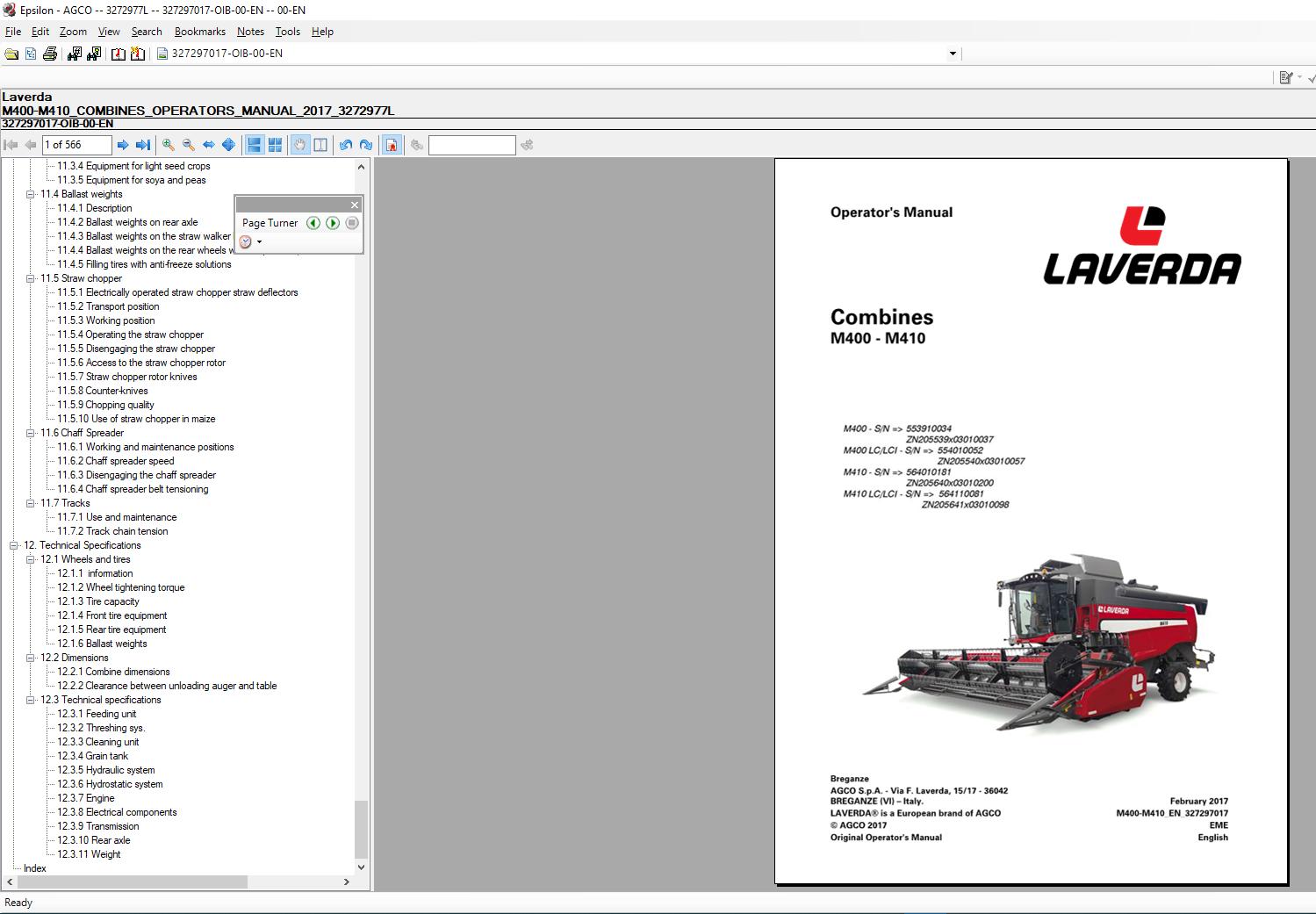Toggle the hand pan tool
The width and height of the screenshot is (1316, 914).
(x=300, y=145)
